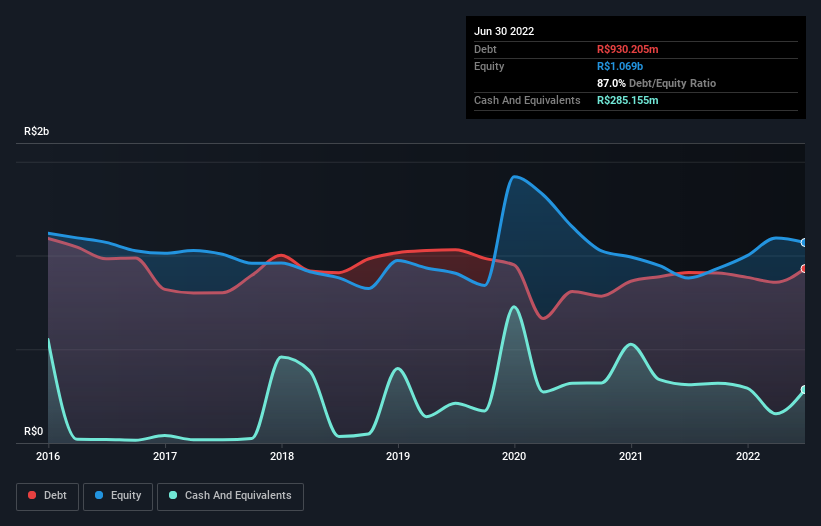Click the 2021 x-axis label
This screenshot has height=526, width=821.
(631, 456)
